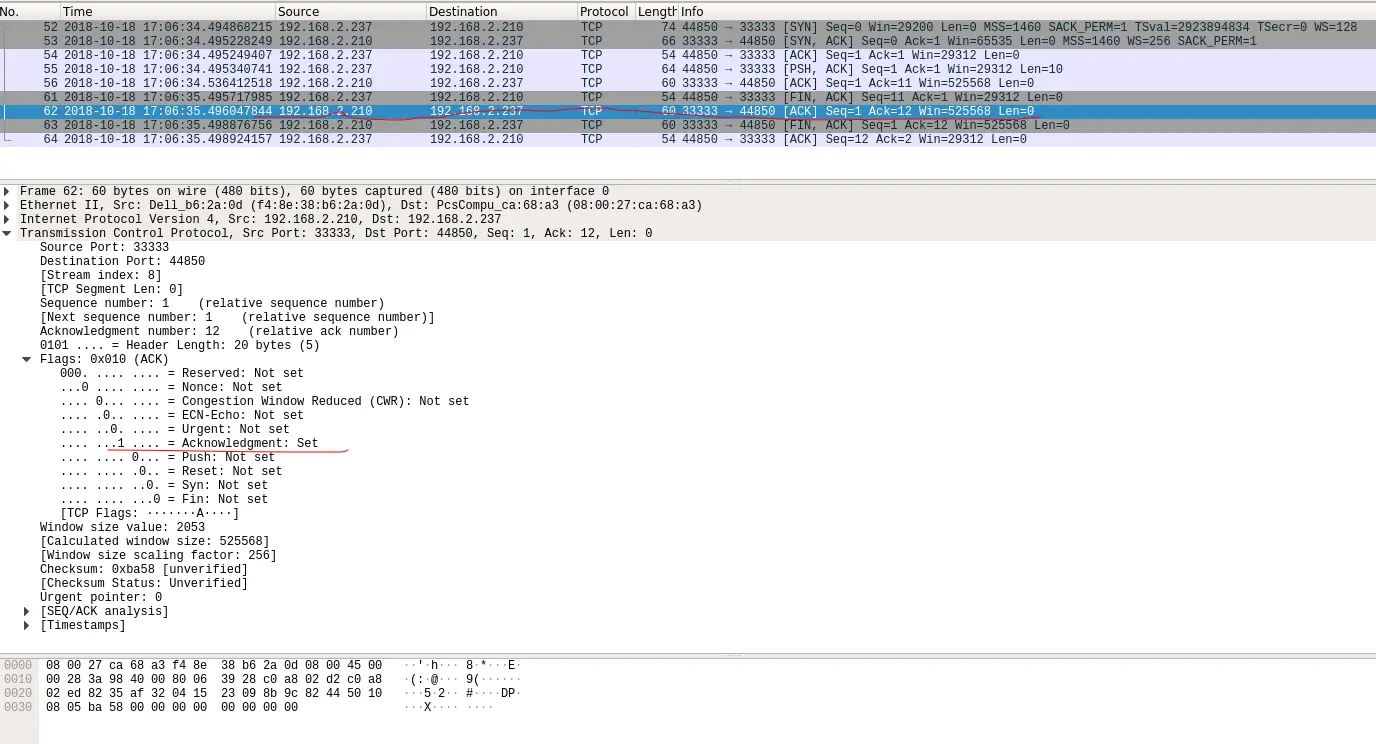
Task: Collapse the Flags: 0x010 (ACK) subtree
Action: (x=27, y=359)
